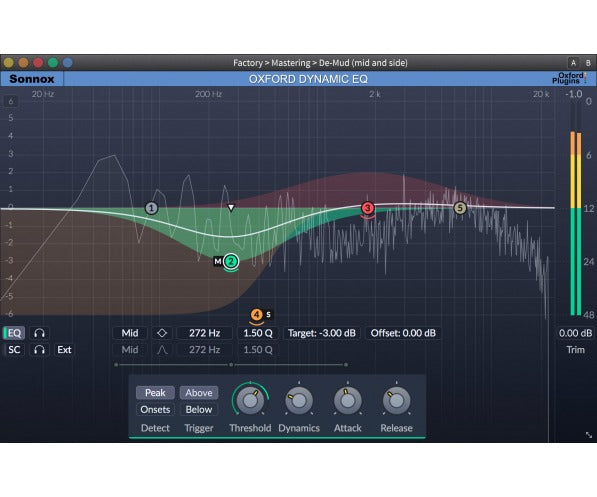The width and height of the screenshot is (597, 497).
Task: Click the Release knob
Action: (x=396, y=400)
